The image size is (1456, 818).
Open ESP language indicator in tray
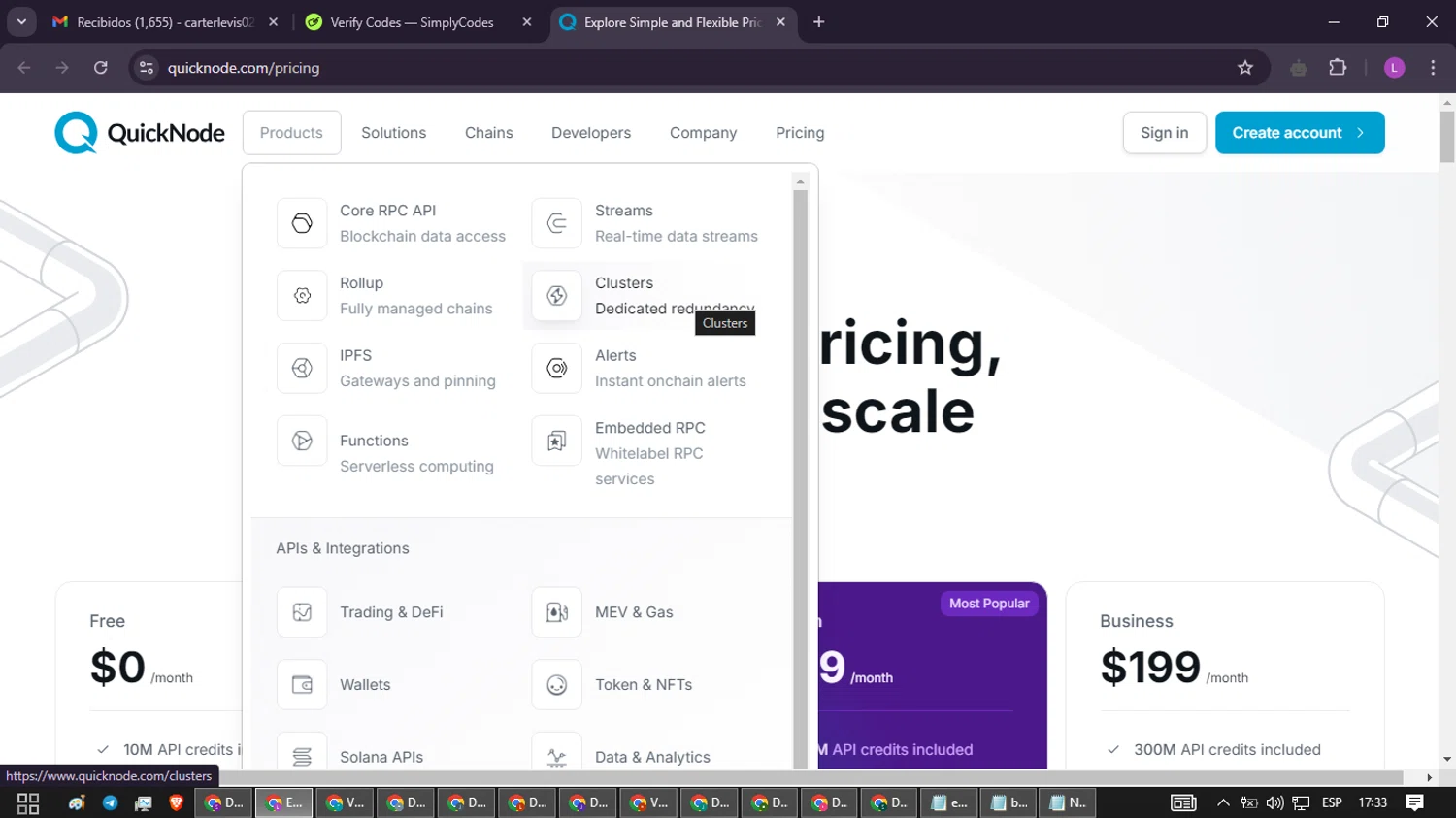[1332, 802]
